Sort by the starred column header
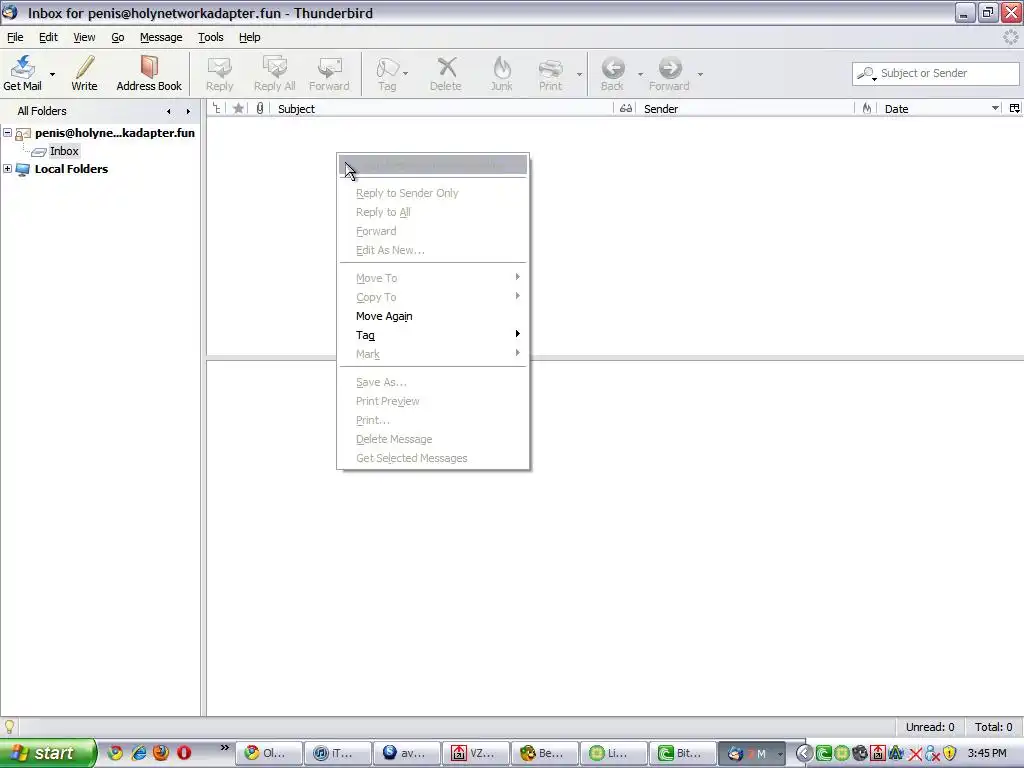Image resolution: width=1024 pixels, height=768 pixels. (238, 108)
